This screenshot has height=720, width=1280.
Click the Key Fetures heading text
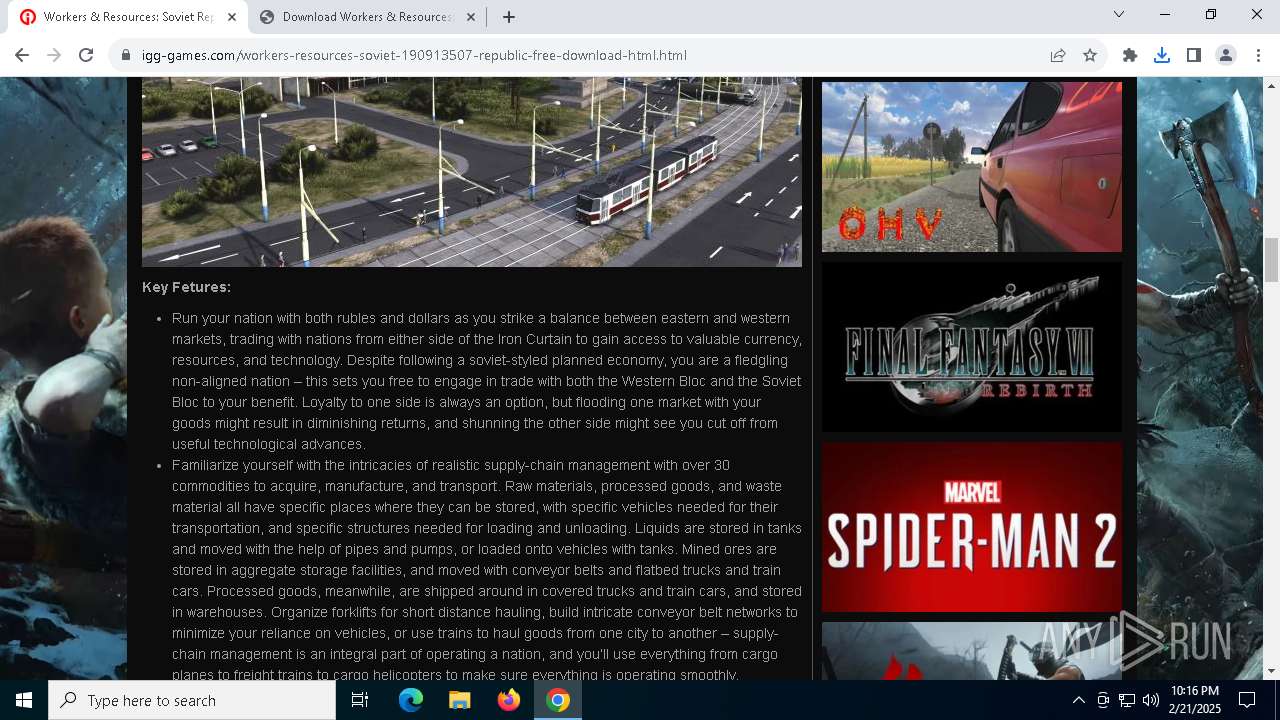(186, 287)
